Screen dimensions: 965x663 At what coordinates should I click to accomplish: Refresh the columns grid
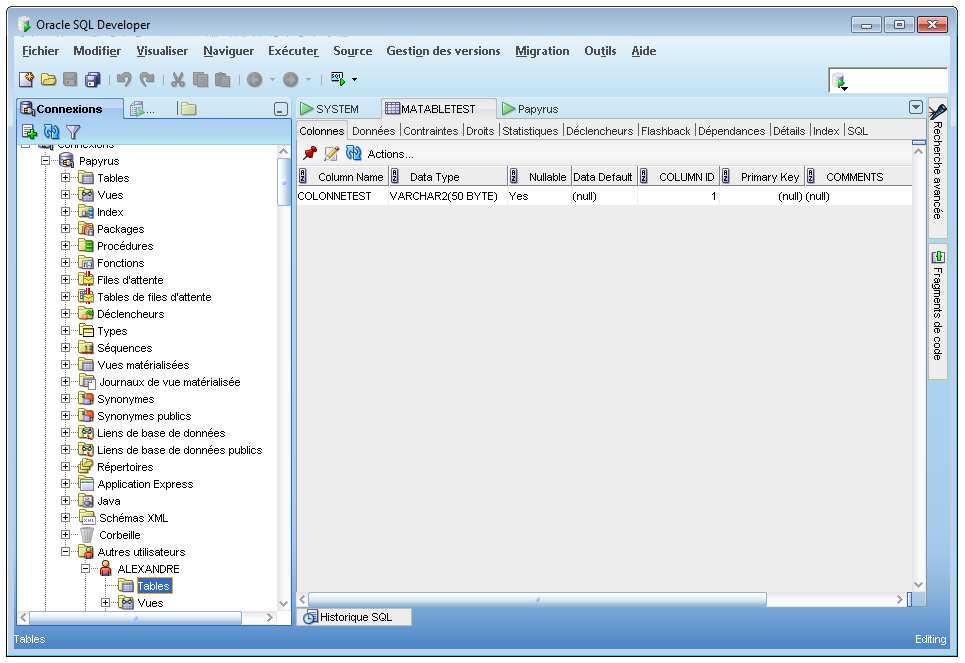[353, 153]
